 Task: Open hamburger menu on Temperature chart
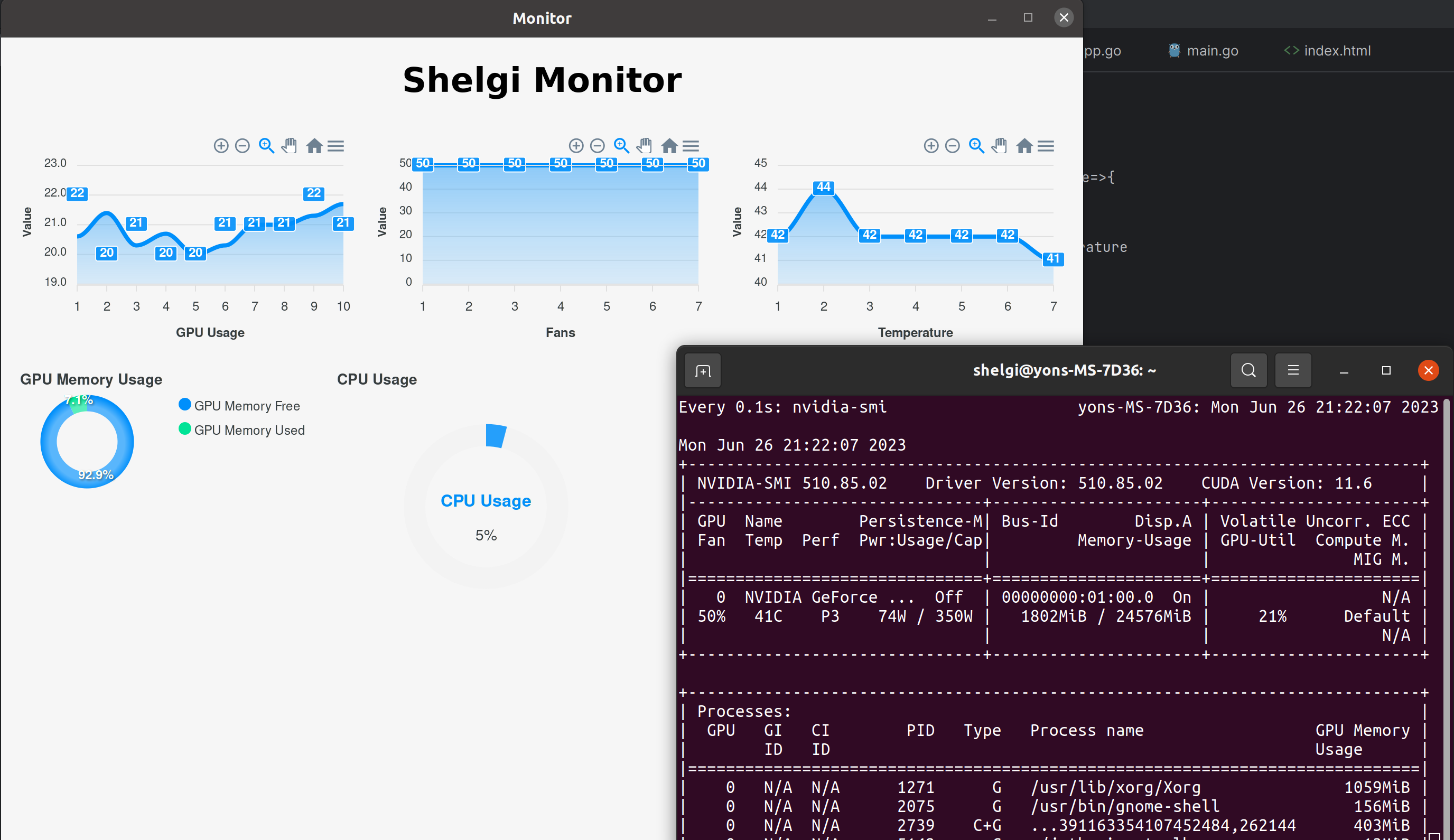pos(1046,146)
